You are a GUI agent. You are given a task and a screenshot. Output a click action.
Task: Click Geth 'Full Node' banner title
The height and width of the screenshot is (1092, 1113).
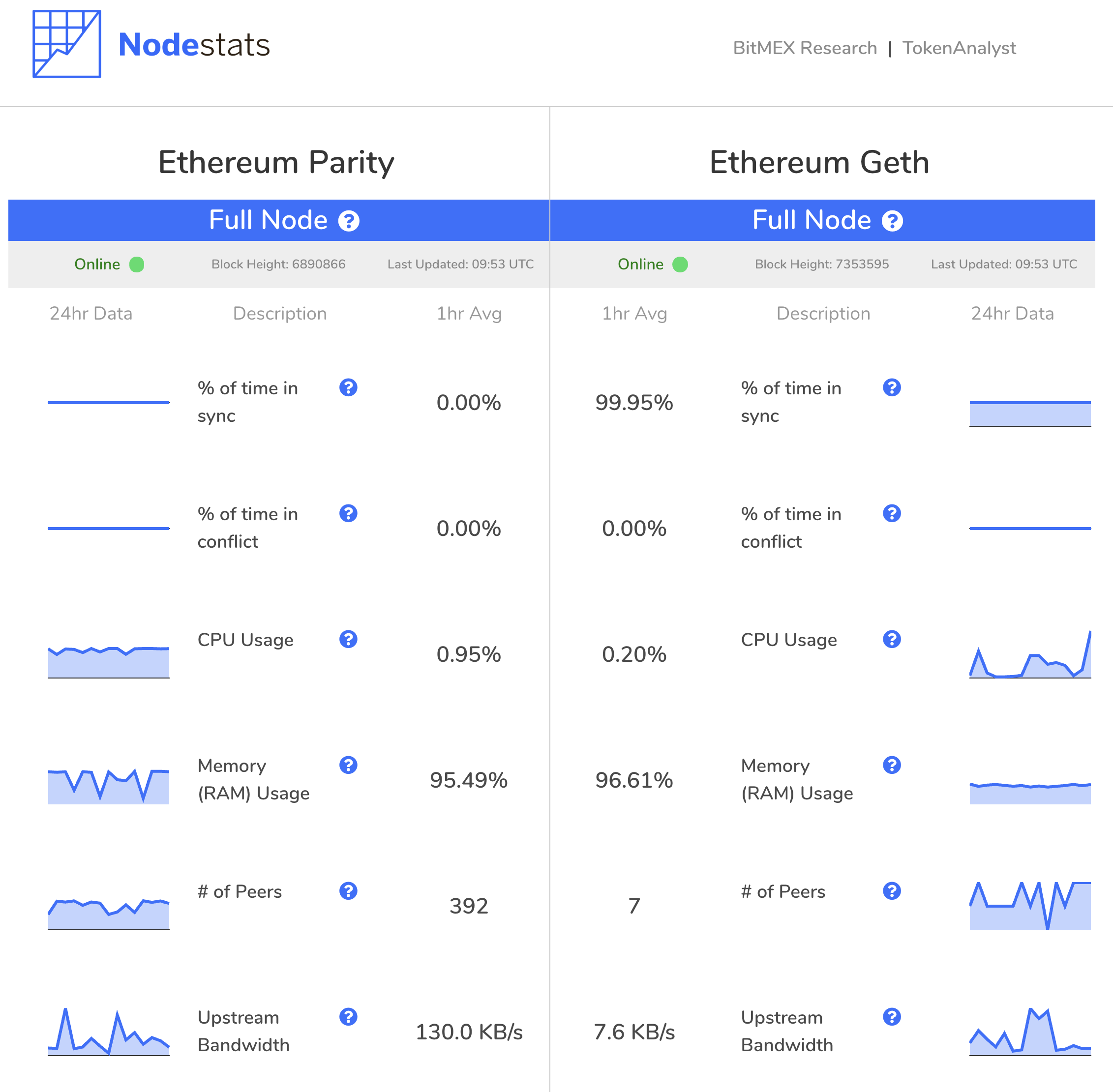click(x=811, y=220)
